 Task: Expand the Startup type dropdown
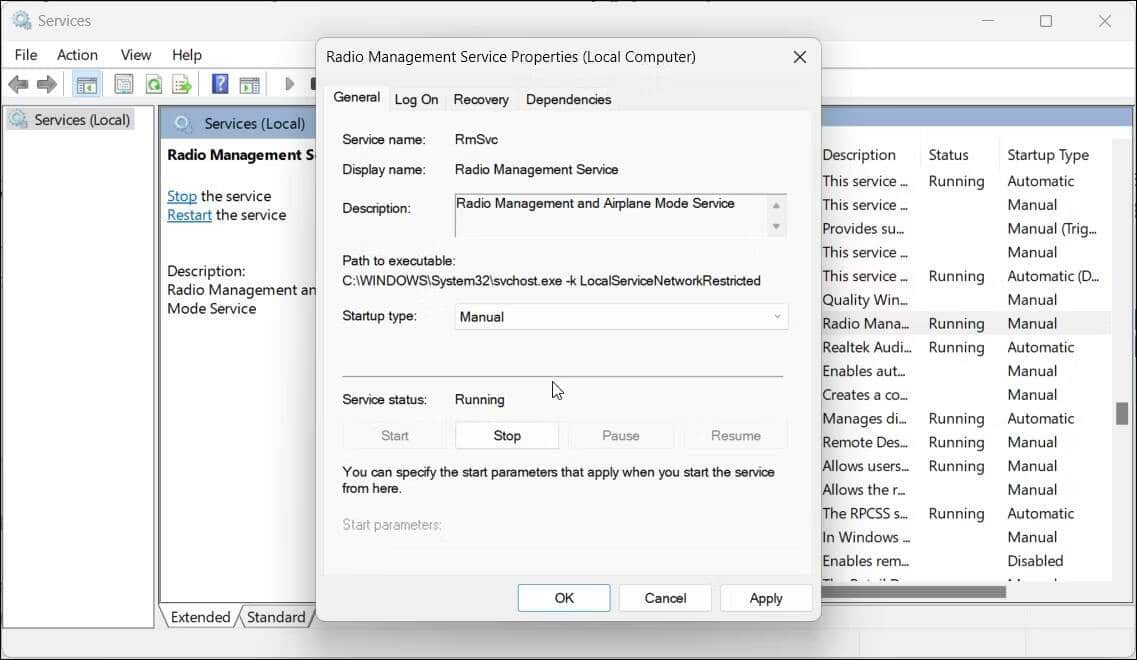[620, 317]
